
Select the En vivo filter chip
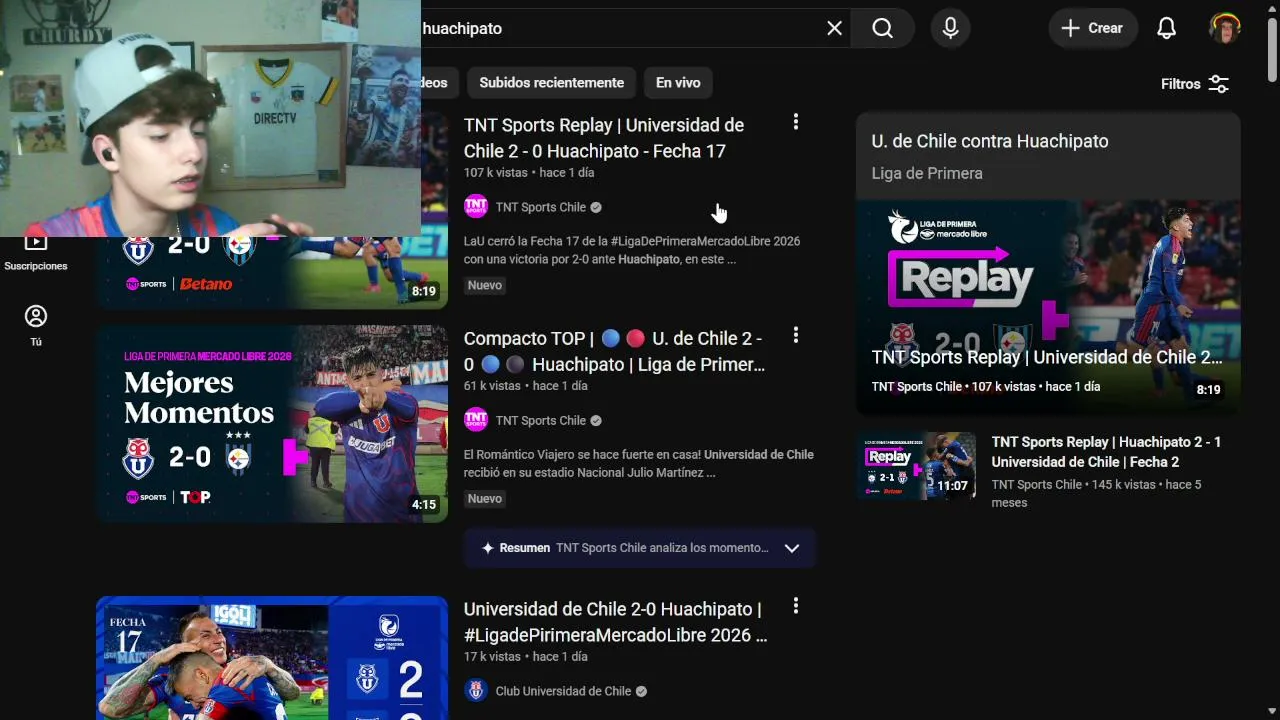coord(678,83)
